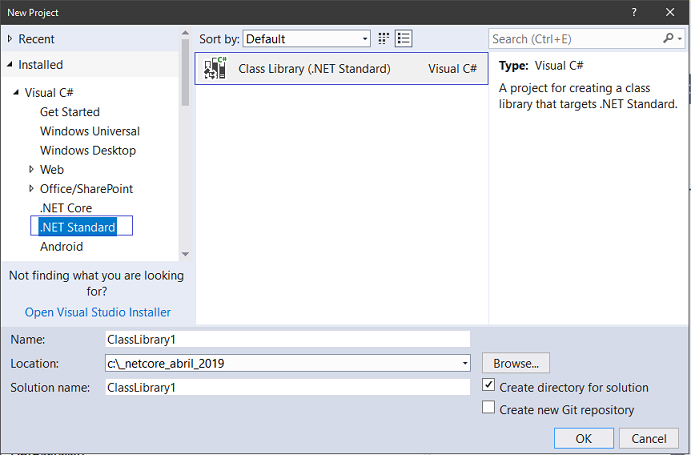Select Windows Desktop category

click(88, 150)
